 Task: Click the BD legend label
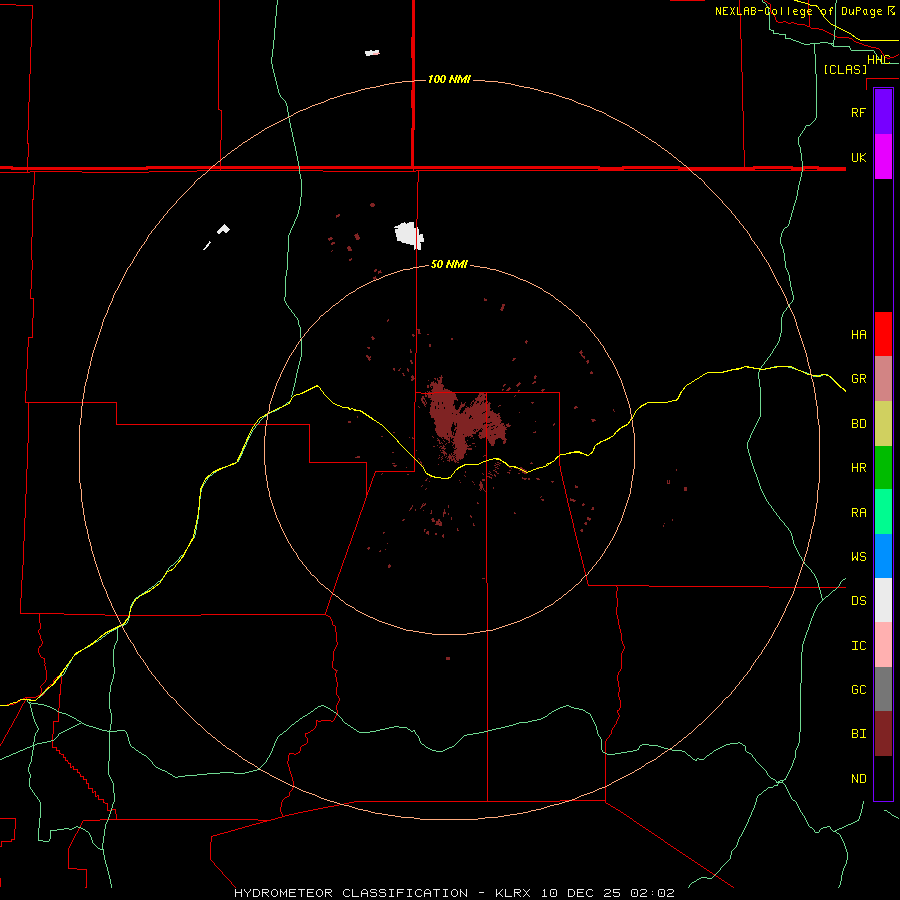(x=859, y=424)
